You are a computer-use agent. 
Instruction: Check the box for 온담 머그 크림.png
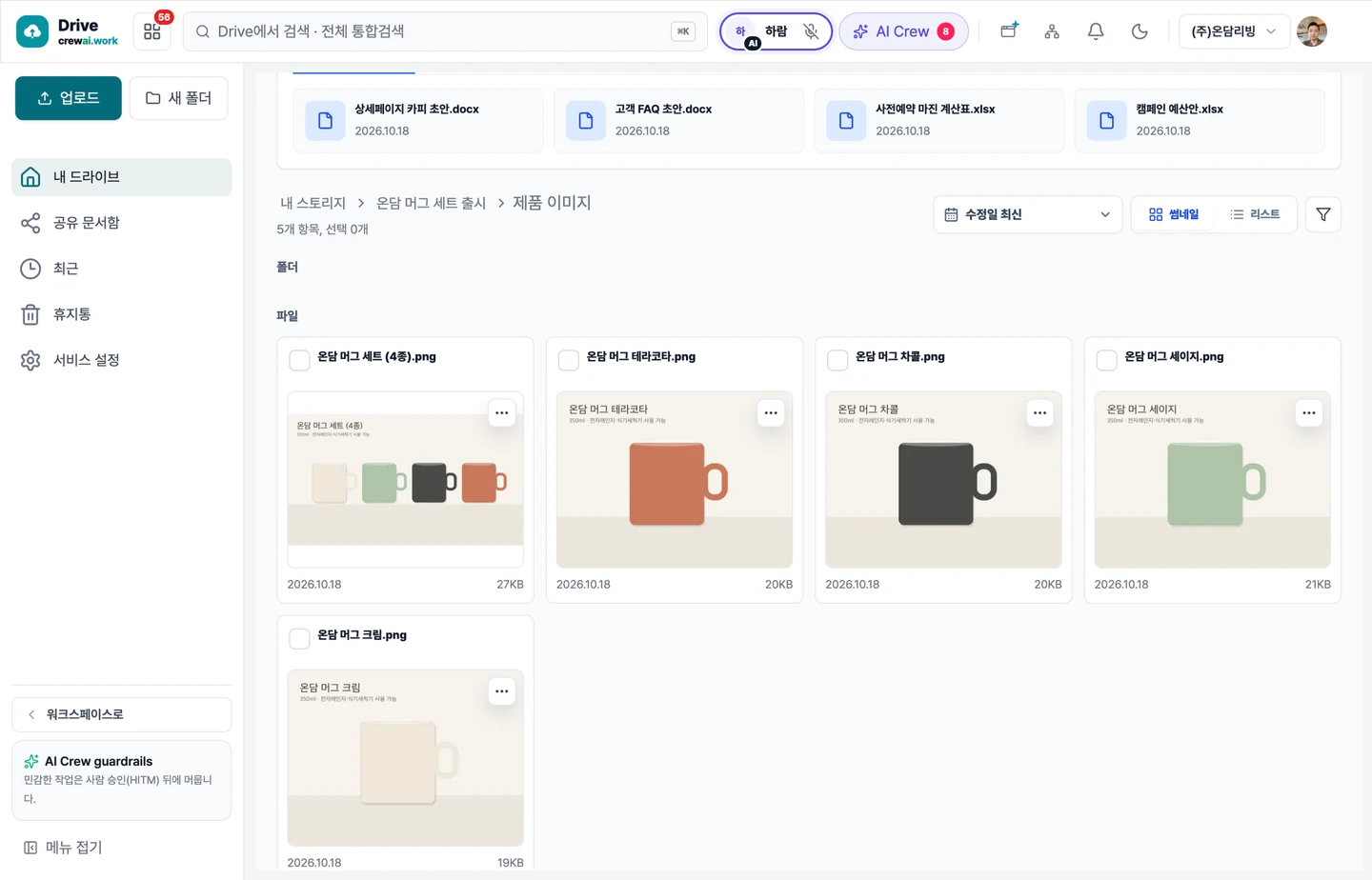click(299, 638)
